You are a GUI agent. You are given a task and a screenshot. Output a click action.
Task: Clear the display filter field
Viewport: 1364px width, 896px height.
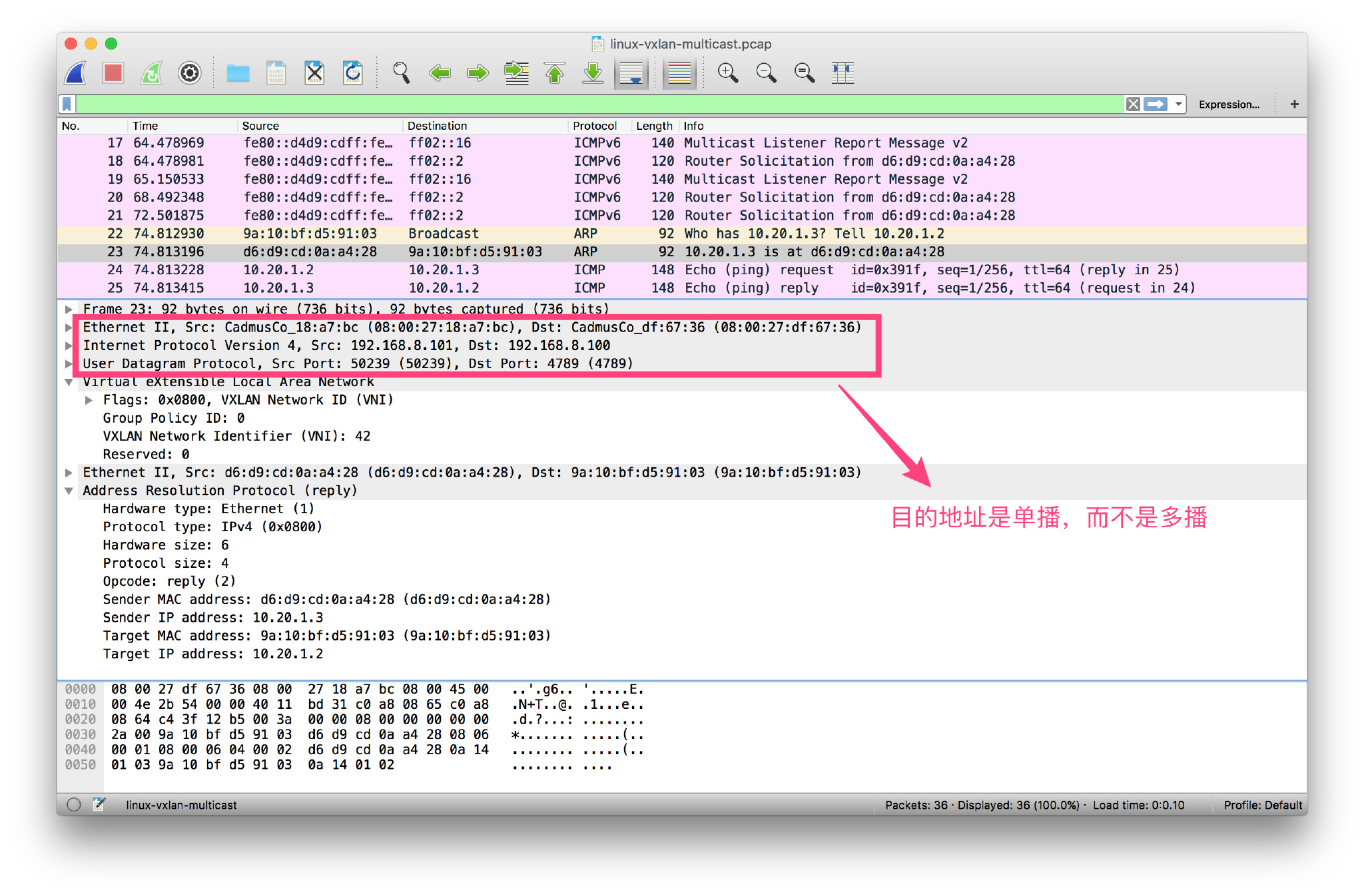pyautogui.click(x=1133, y=104)
